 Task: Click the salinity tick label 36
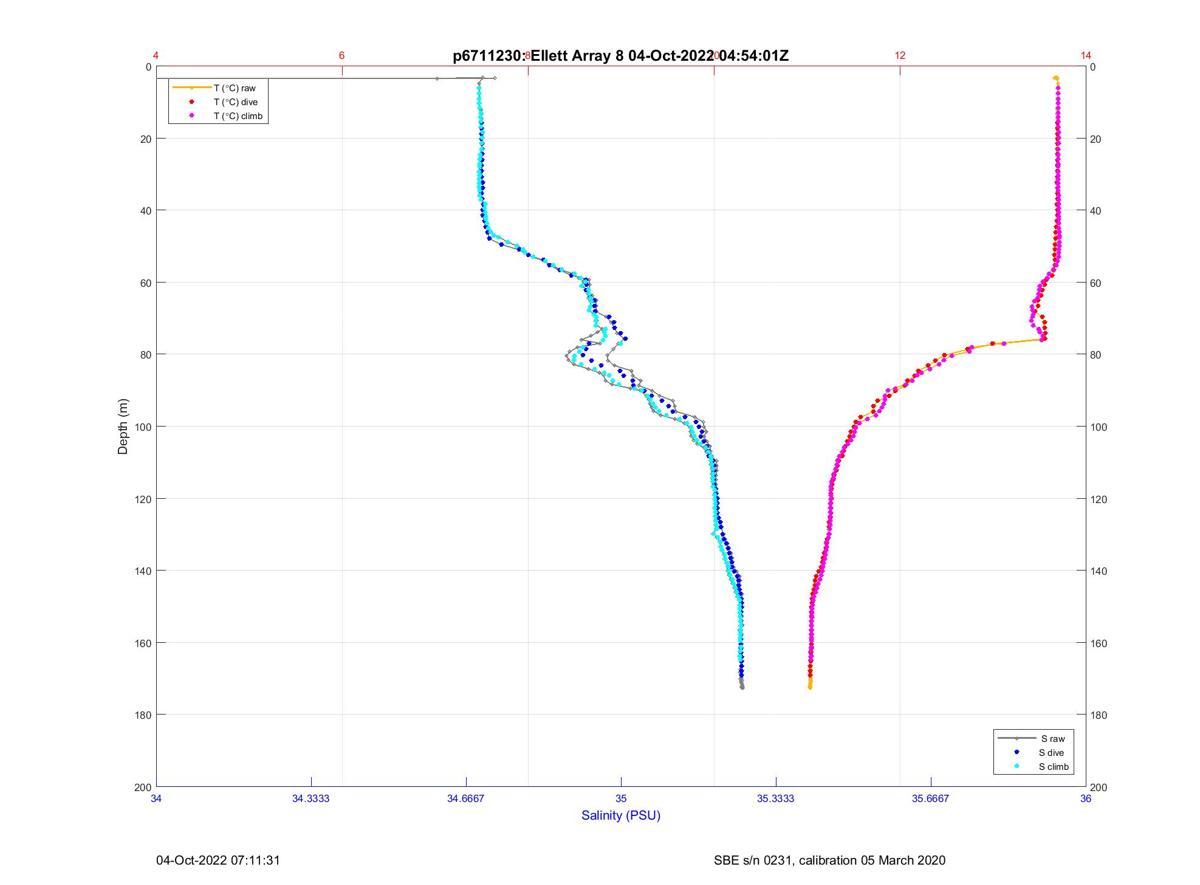[1086, 799]
